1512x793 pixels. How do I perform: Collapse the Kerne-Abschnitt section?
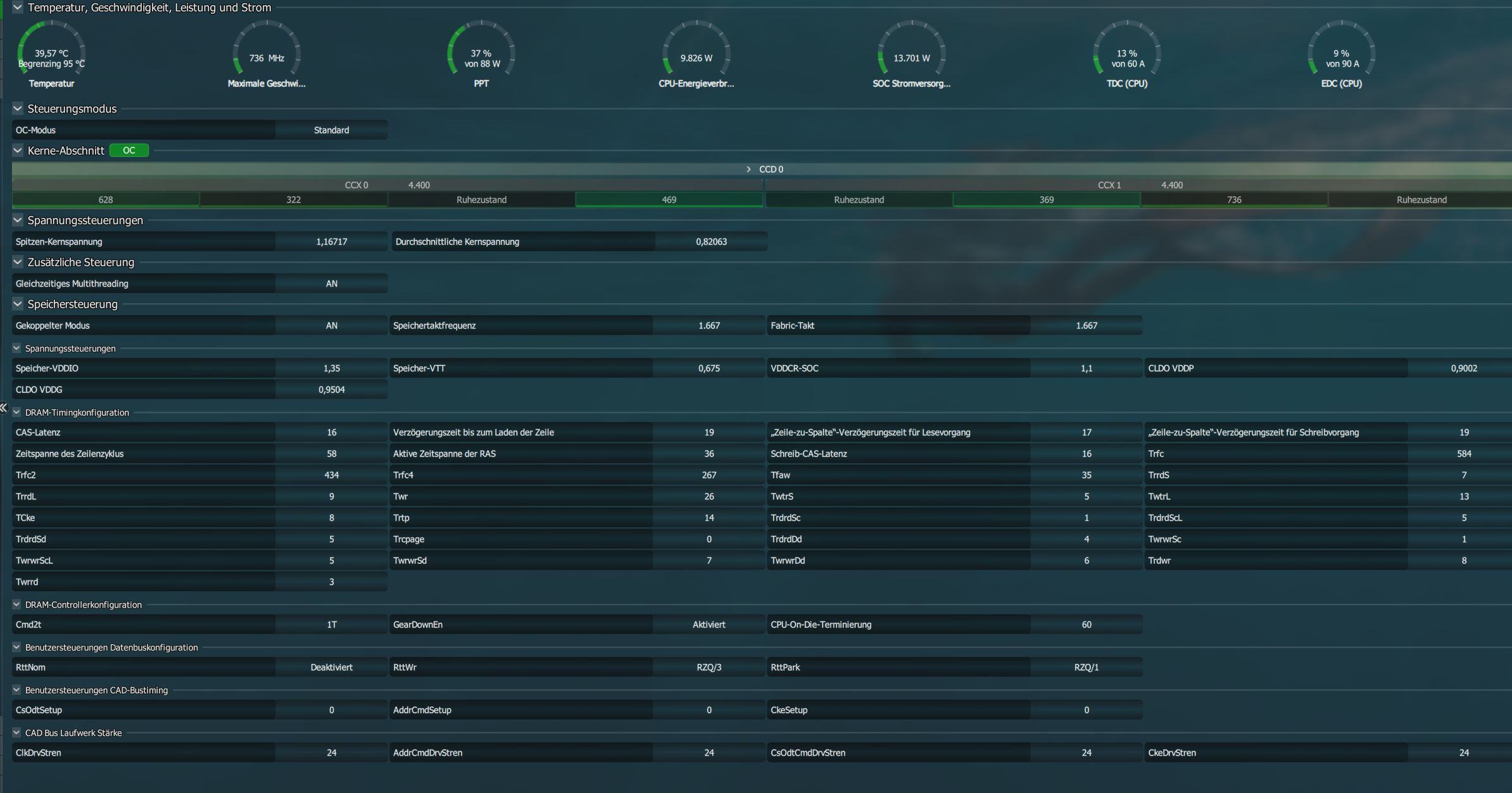click(x=18, y=151)
